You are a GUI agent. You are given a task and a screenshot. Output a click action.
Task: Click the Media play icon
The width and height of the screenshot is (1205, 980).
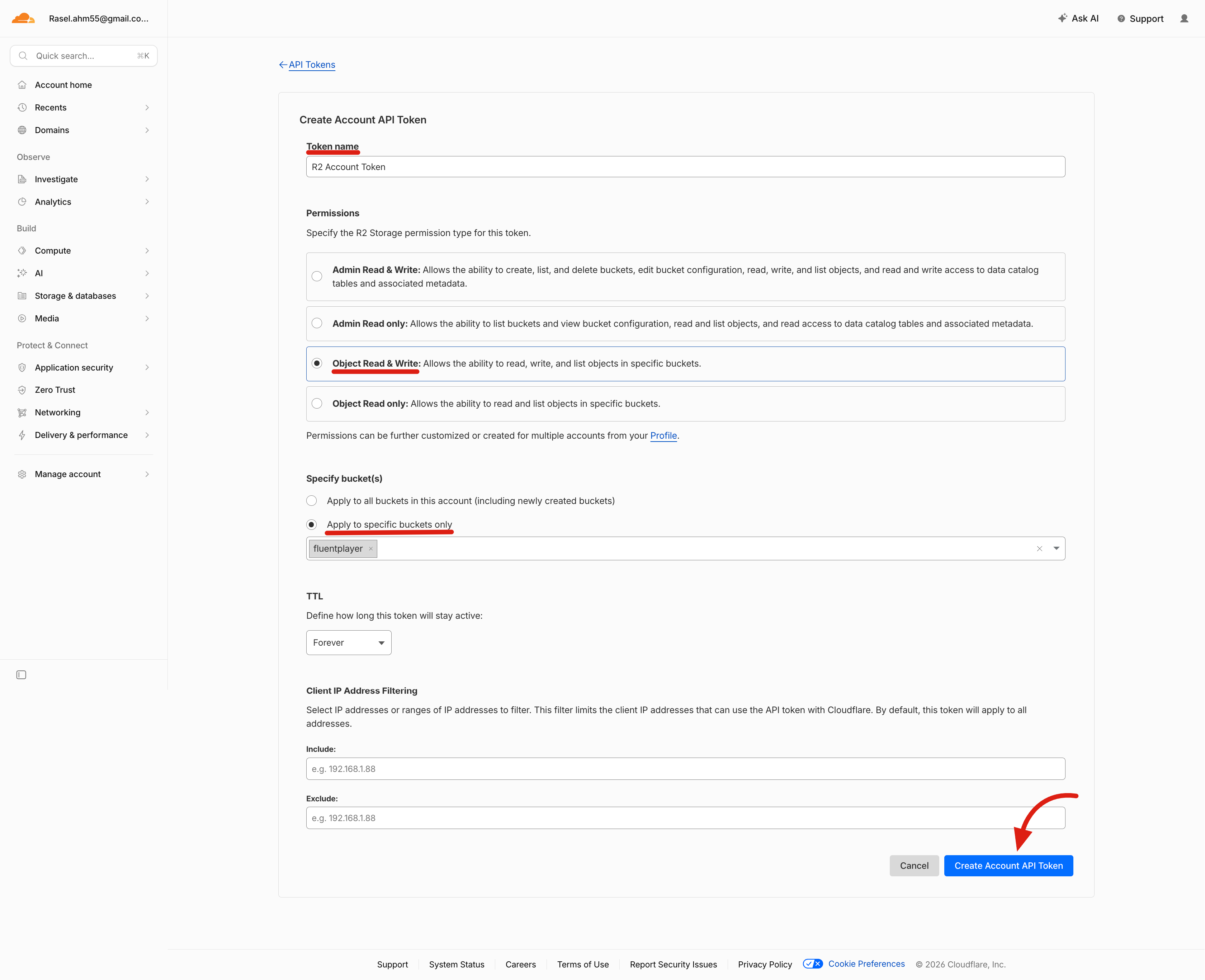click(22, 319)
